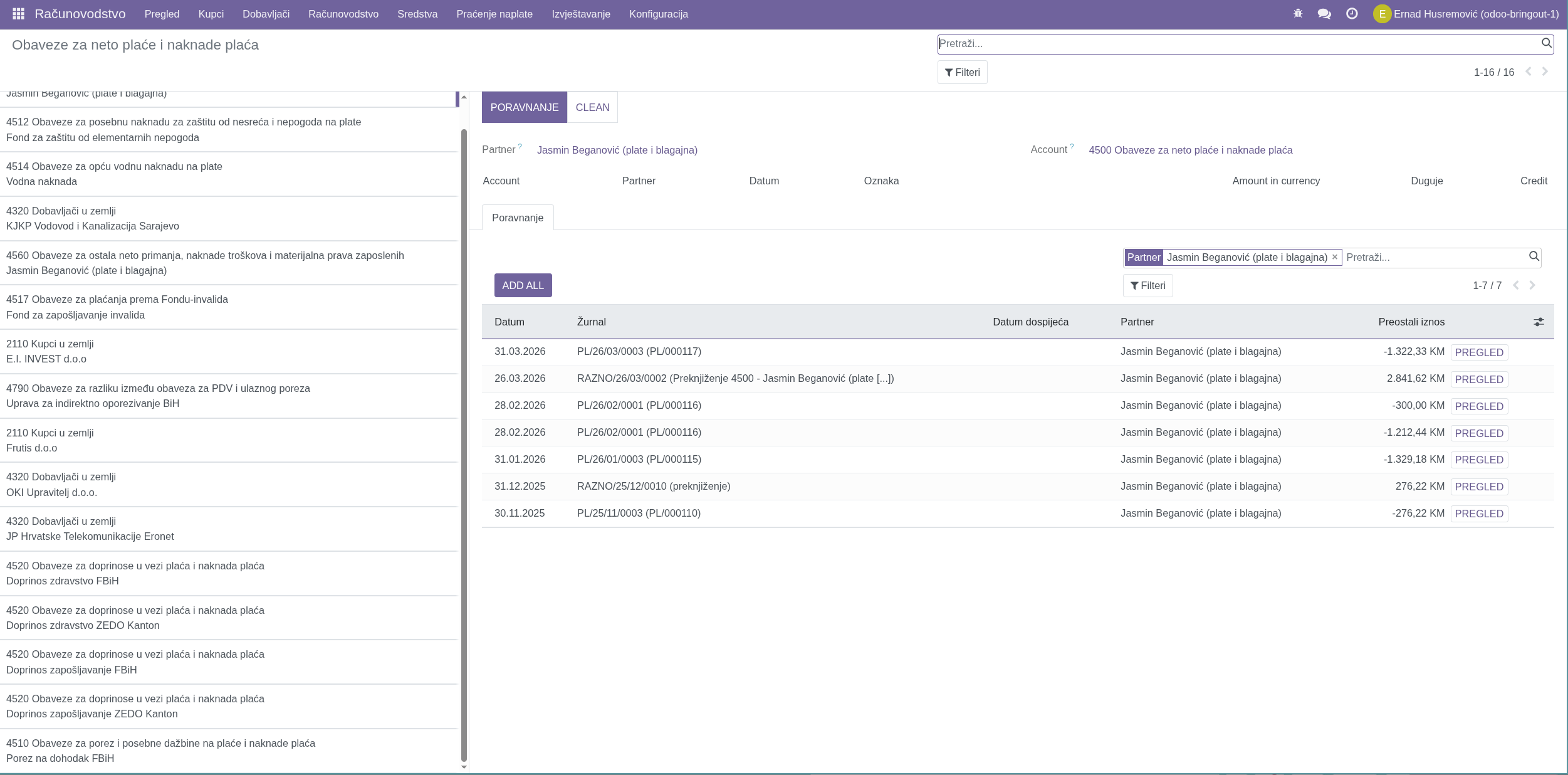
Task: Click the CLEAN button
Action: pyautogui.click(x=592, y=107)
